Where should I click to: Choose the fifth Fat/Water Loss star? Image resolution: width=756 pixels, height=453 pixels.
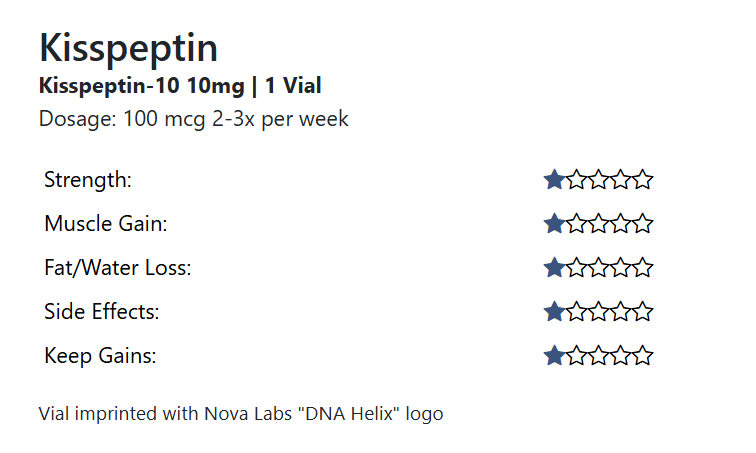coord(643,268)
